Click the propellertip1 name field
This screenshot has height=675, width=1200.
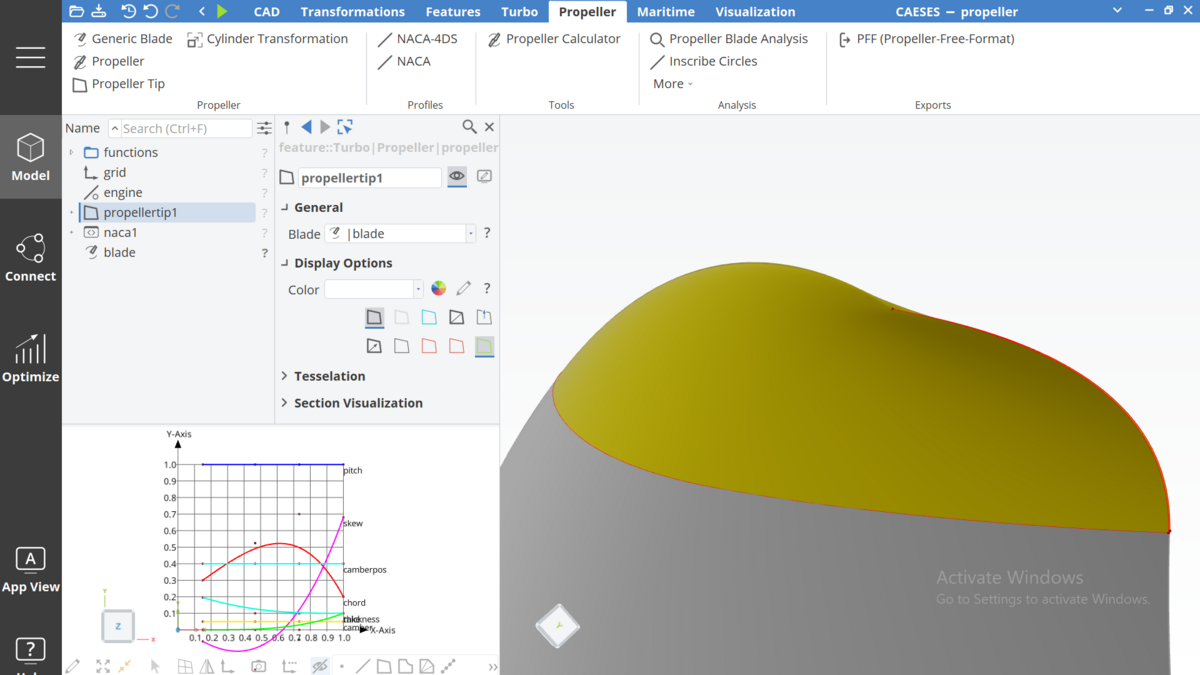(370, 178)
